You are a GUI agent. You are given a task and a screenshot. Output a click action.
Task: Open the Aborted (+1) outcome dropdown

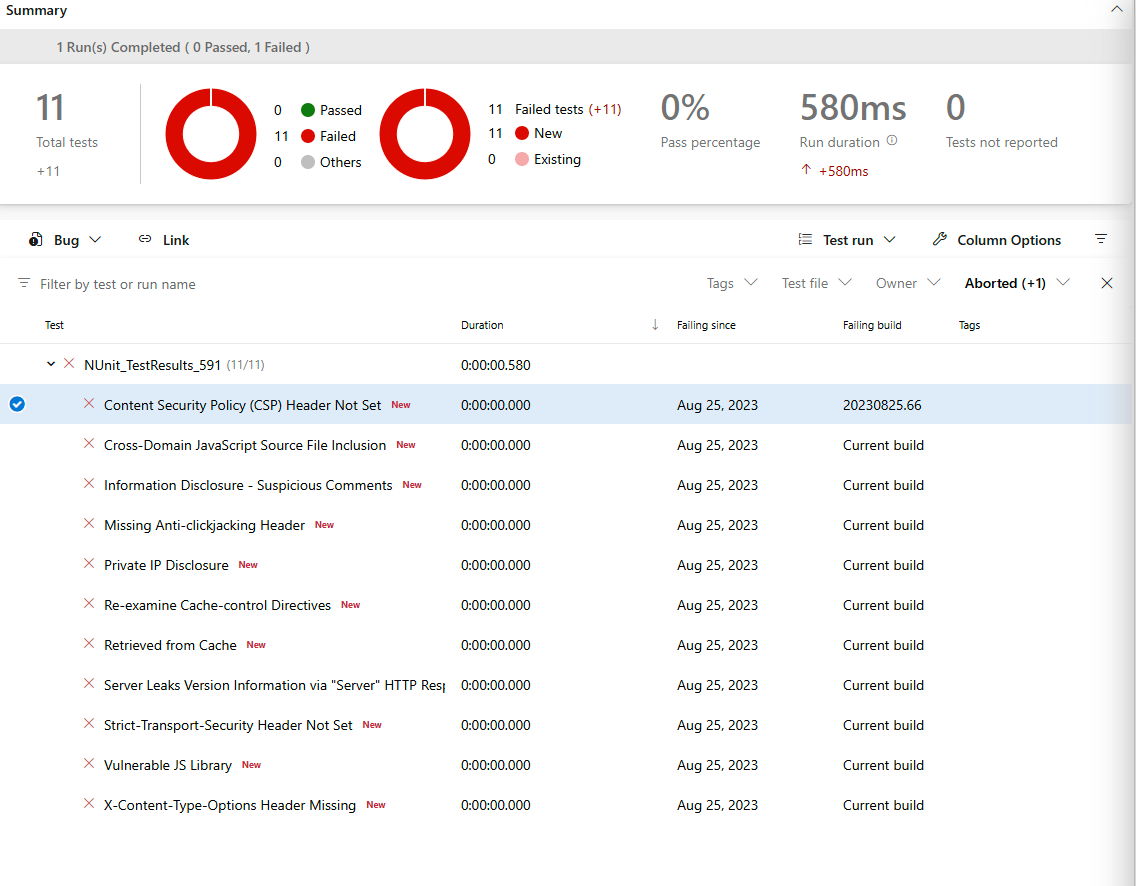tap(1016, 283)
